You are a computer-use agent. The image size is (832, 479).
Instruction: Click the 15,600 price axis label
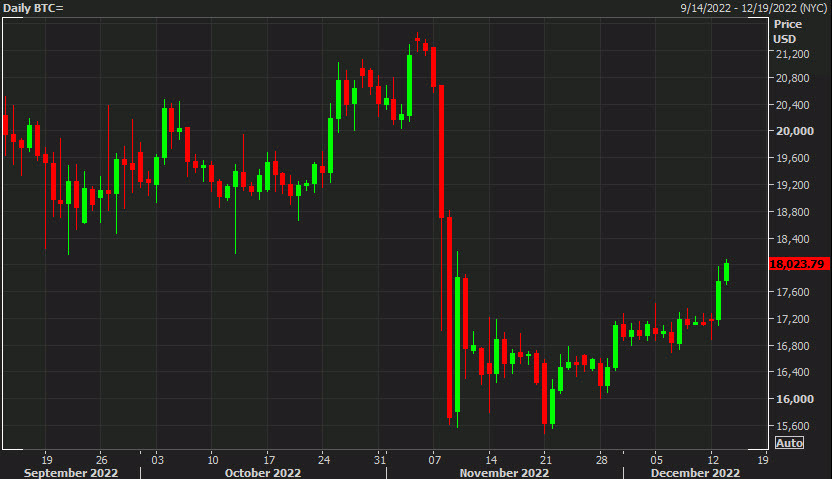[x=793, y=426]
